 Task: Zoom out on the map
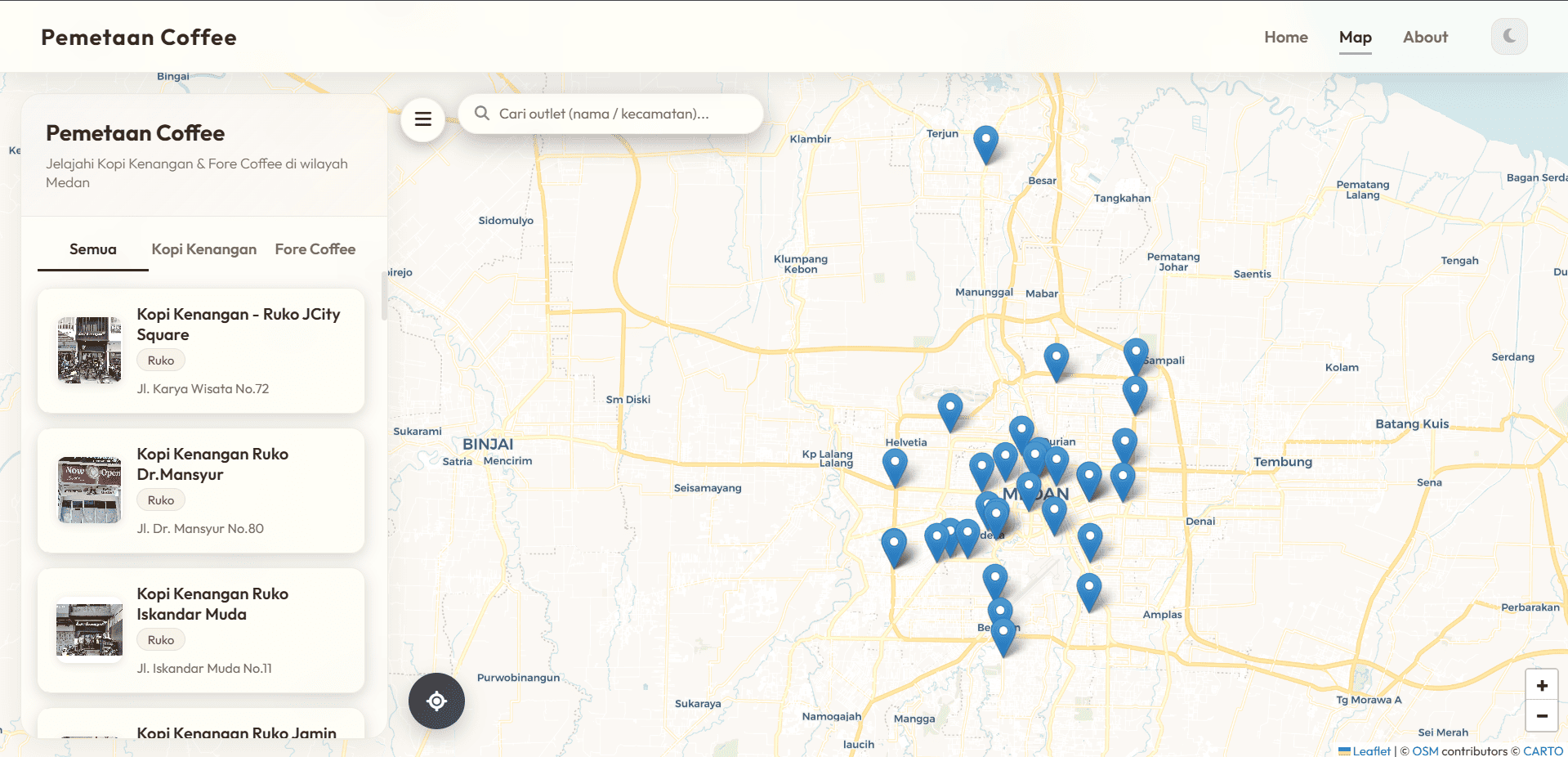(1541, 716)
